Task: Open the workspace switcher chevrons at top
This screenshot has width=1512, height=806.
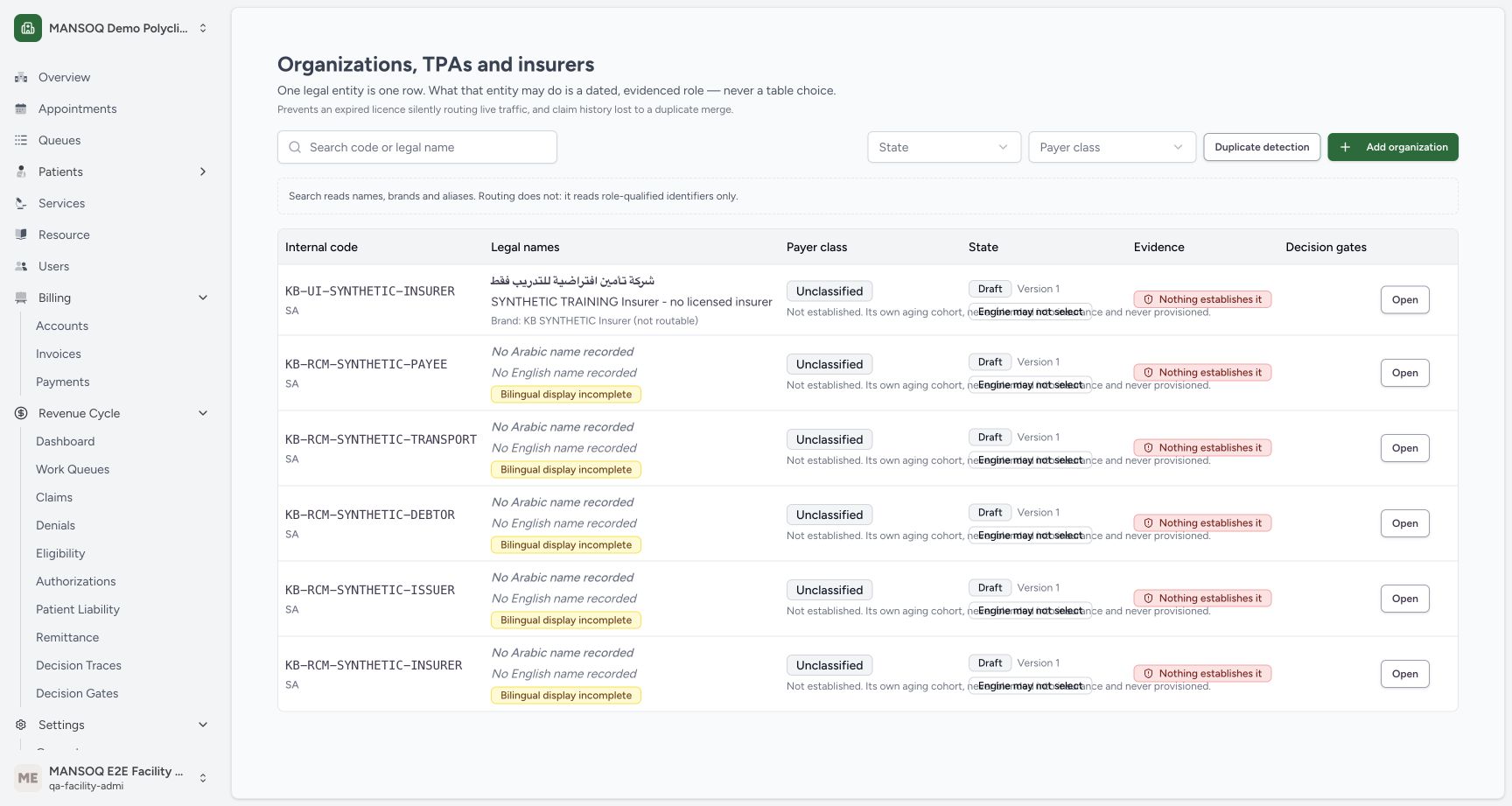Action: pos(203,28)
